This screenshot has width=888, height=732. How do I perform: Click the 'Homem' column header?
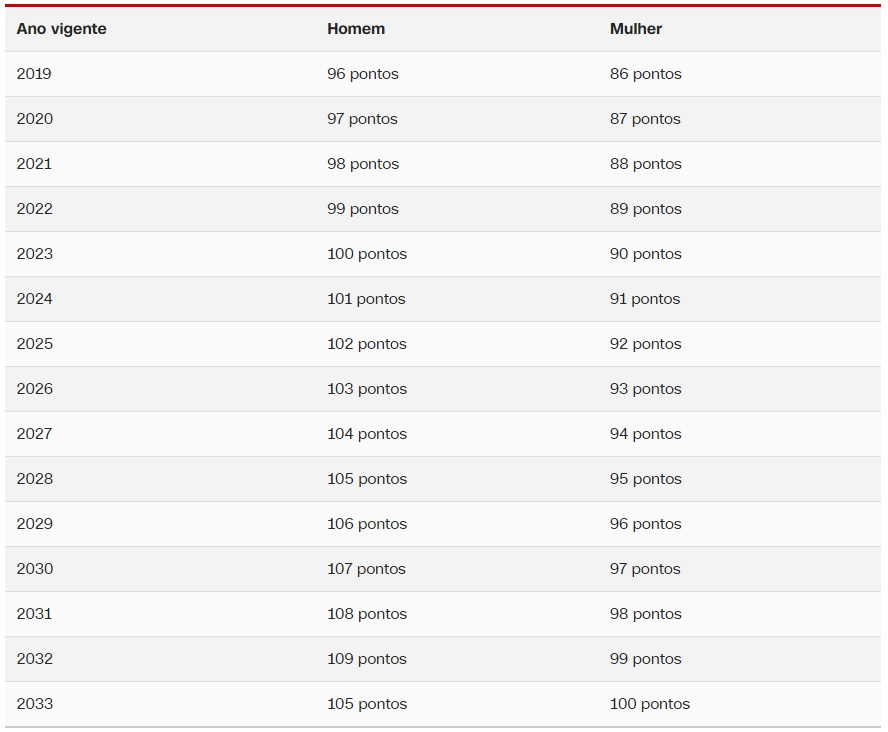tap(356, 29)
